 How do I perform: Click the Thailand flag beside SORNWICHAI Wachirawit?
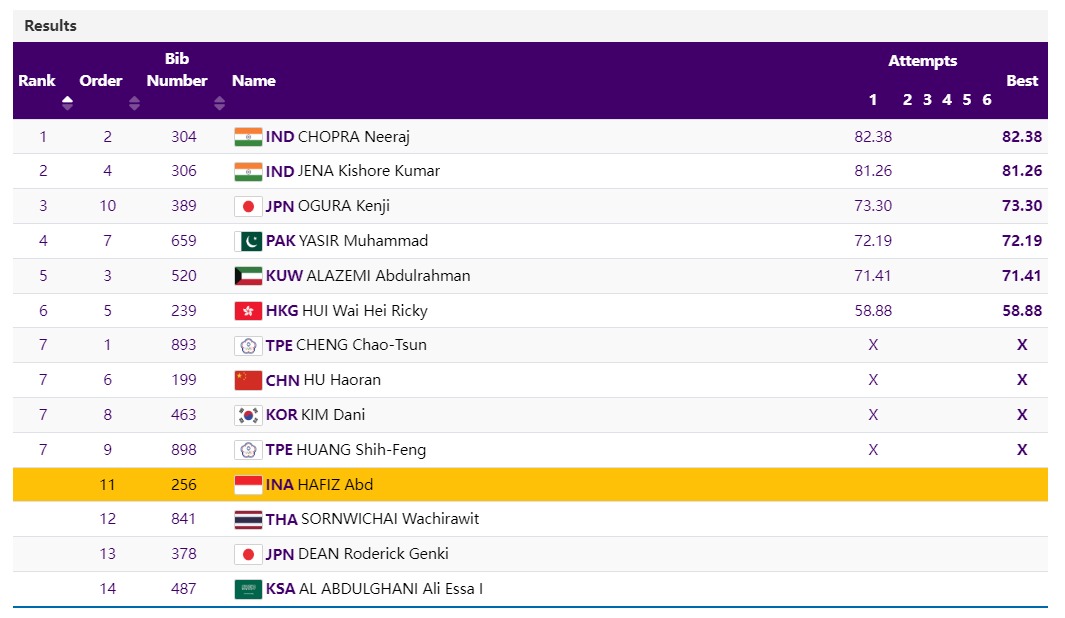pyautogui.click(x=247, y=519)
